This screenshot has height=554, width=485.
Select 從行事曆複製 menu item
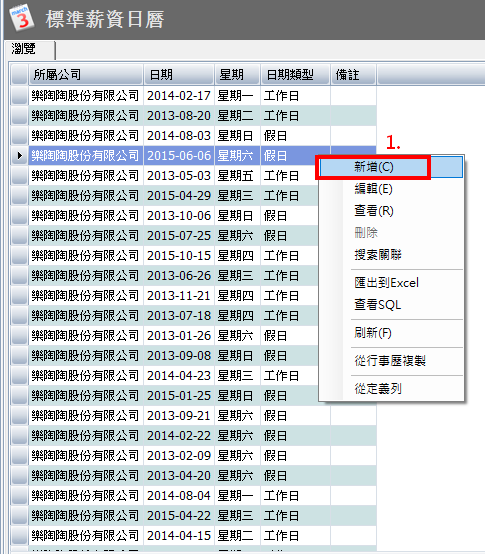click(391, 361)
